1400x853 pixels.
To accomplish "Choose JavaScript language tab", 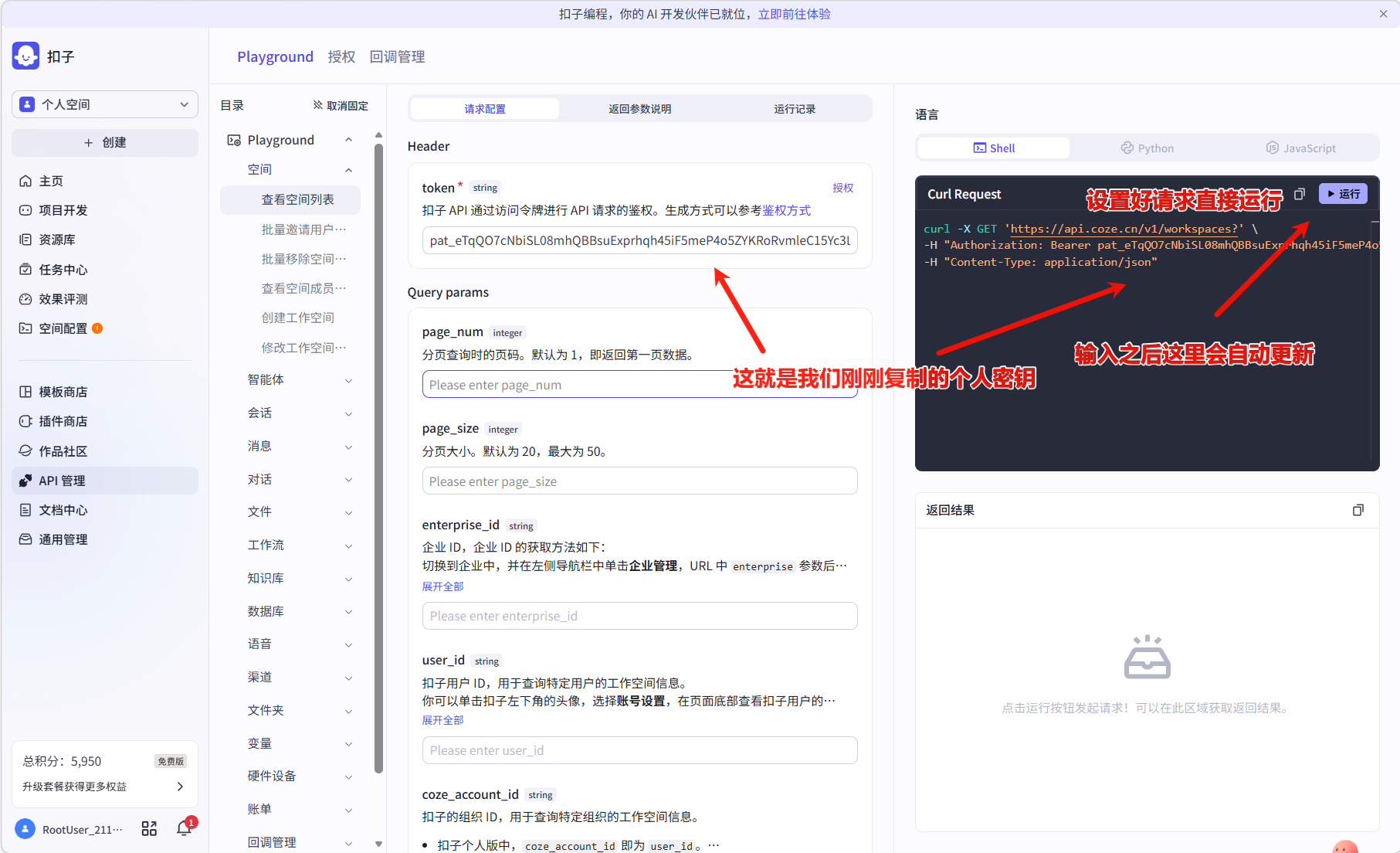I will [x=1301, y=148].
